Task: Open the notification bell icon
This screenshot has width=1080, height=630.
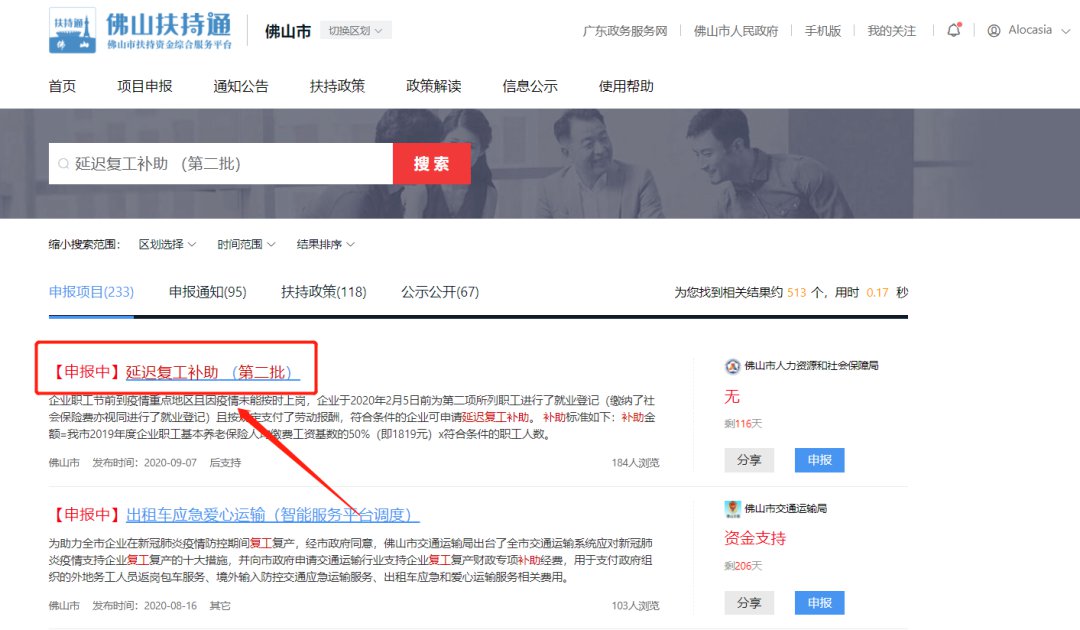Action: pyautogui.click(x=954, y=30)
